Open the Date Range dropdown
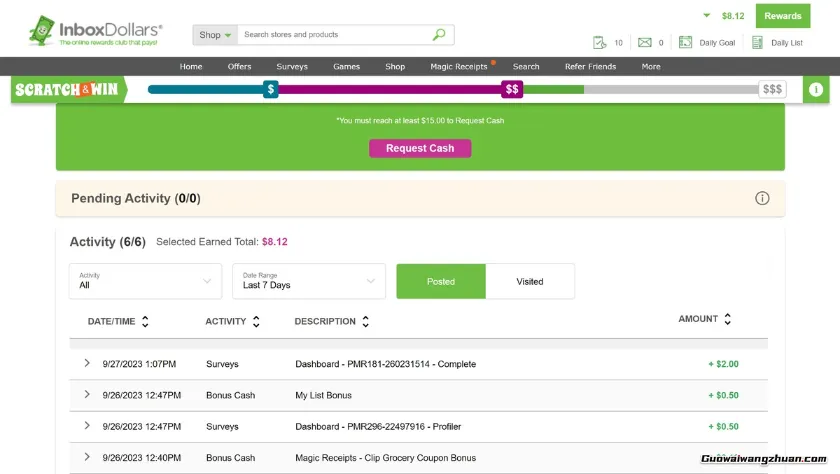Screen dimensions: 840x474 click(x=308, y=281)
